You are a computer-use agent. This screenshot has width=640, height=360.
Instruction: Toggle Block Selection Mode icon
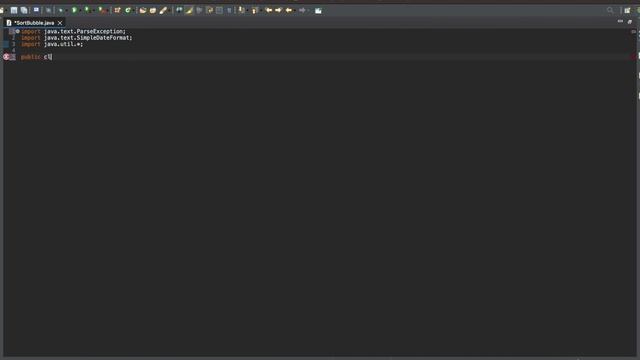point(219,10)
